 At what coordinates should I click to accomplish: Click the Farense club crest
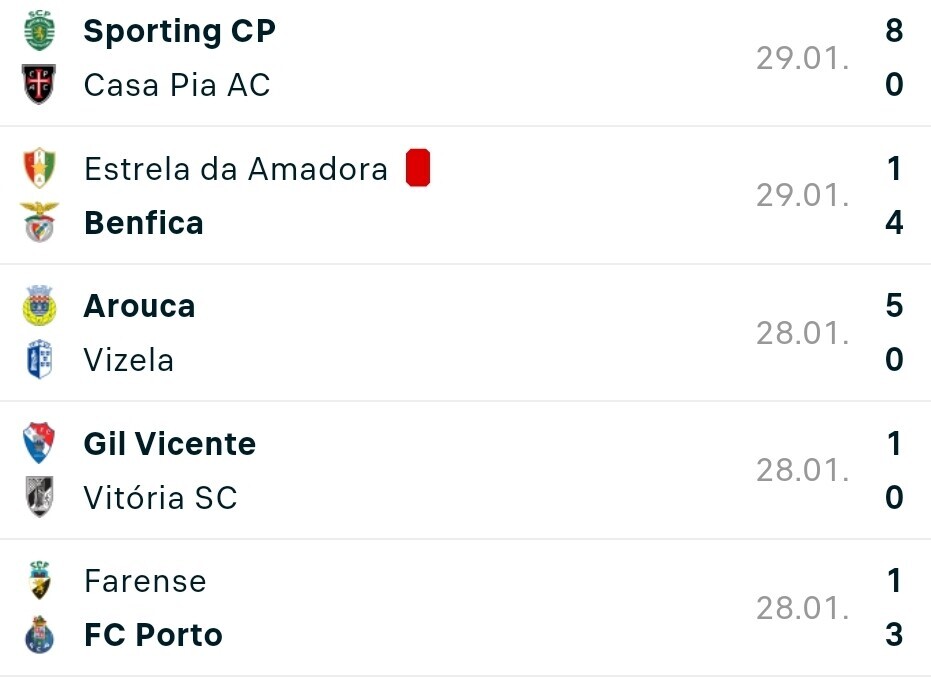pos(39,581)
